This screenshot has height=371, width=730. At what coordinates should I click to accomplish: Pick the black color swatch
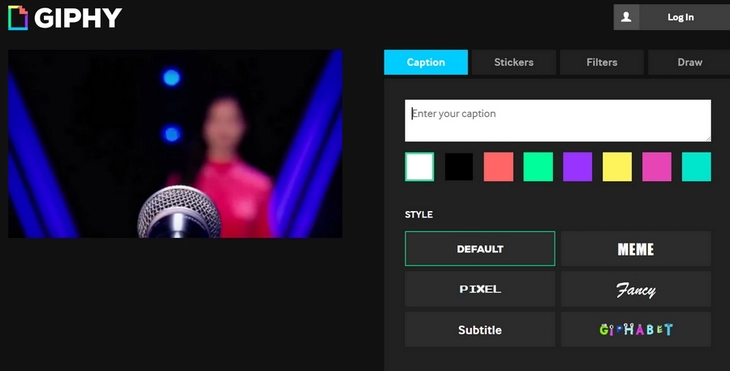[x=459, y=167]
